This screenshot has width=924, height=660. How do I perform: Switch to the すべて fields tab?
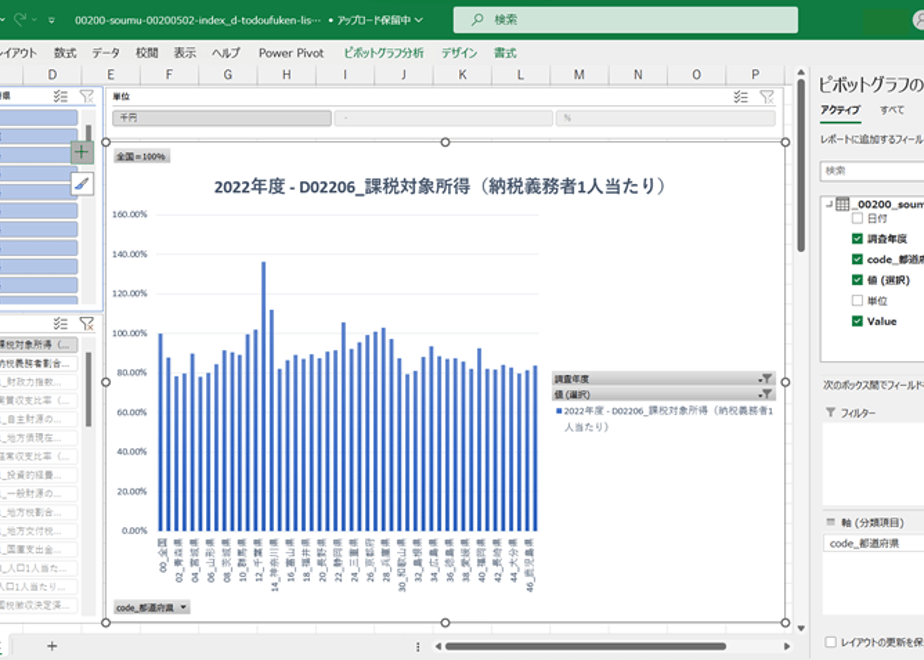[x=892, y=110]
